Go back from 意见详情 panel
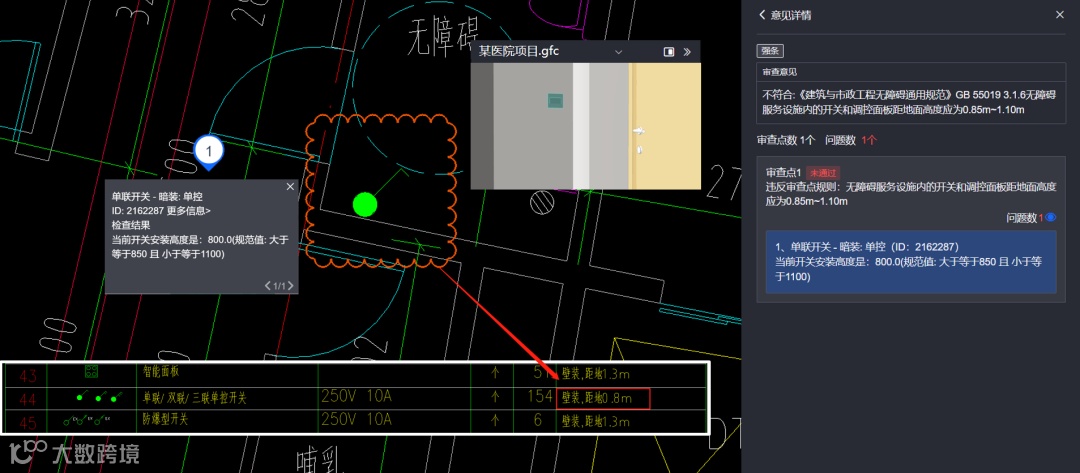This screenshot has height=473, width=1080. pyautogui.click(x=762, y=15)
